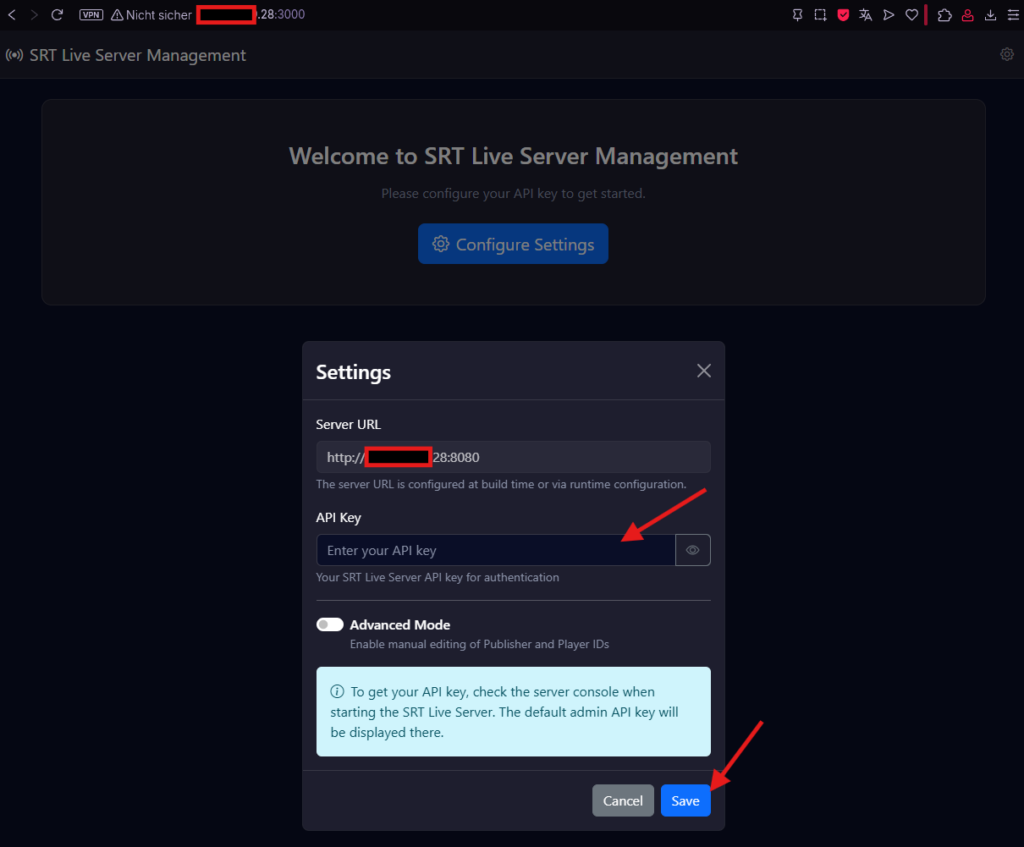1024x847 pixels.
Task: Click the browser reload icon
Action: point(57,15)
